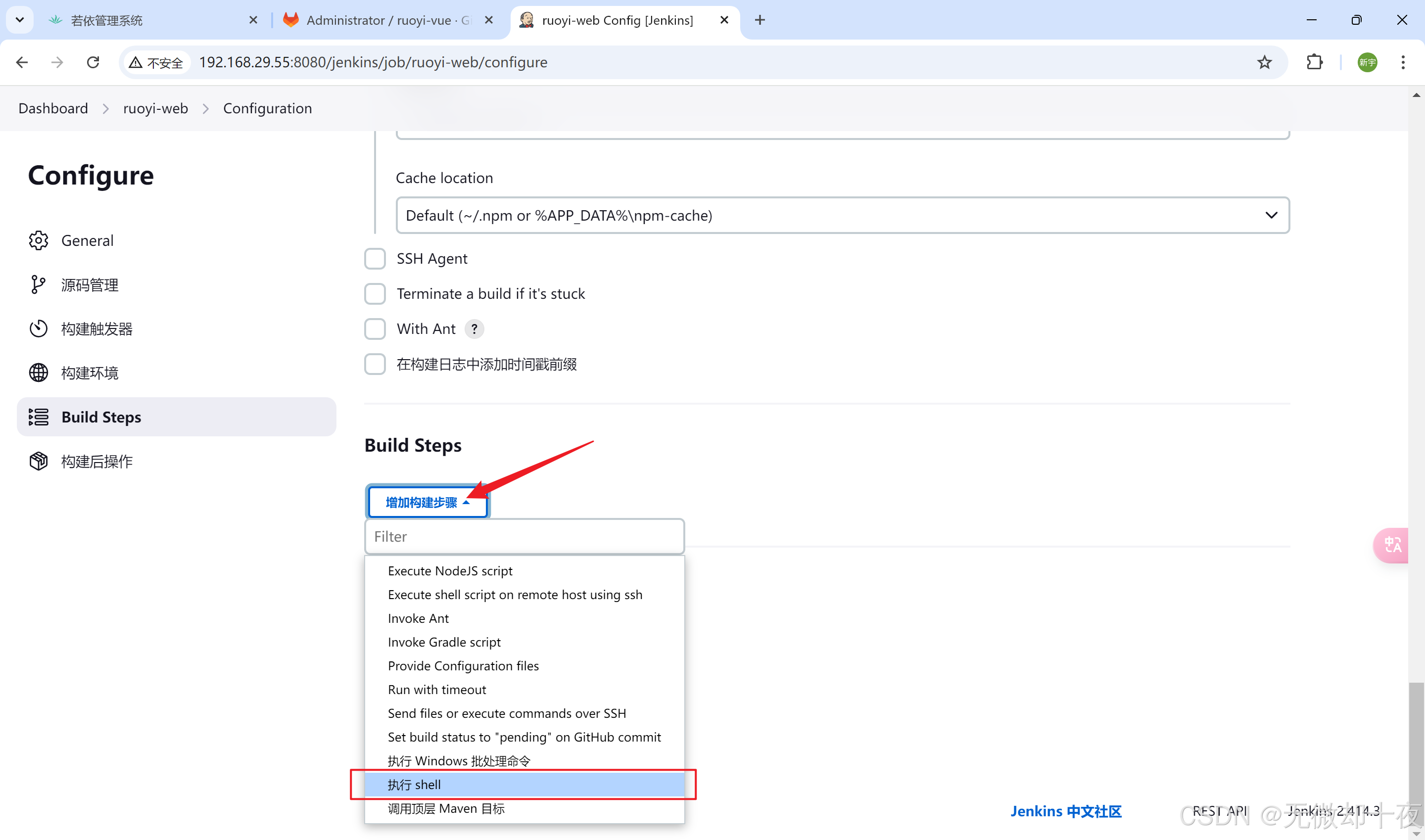Toggle the With Ant checkbox

(x=375, y=329)
